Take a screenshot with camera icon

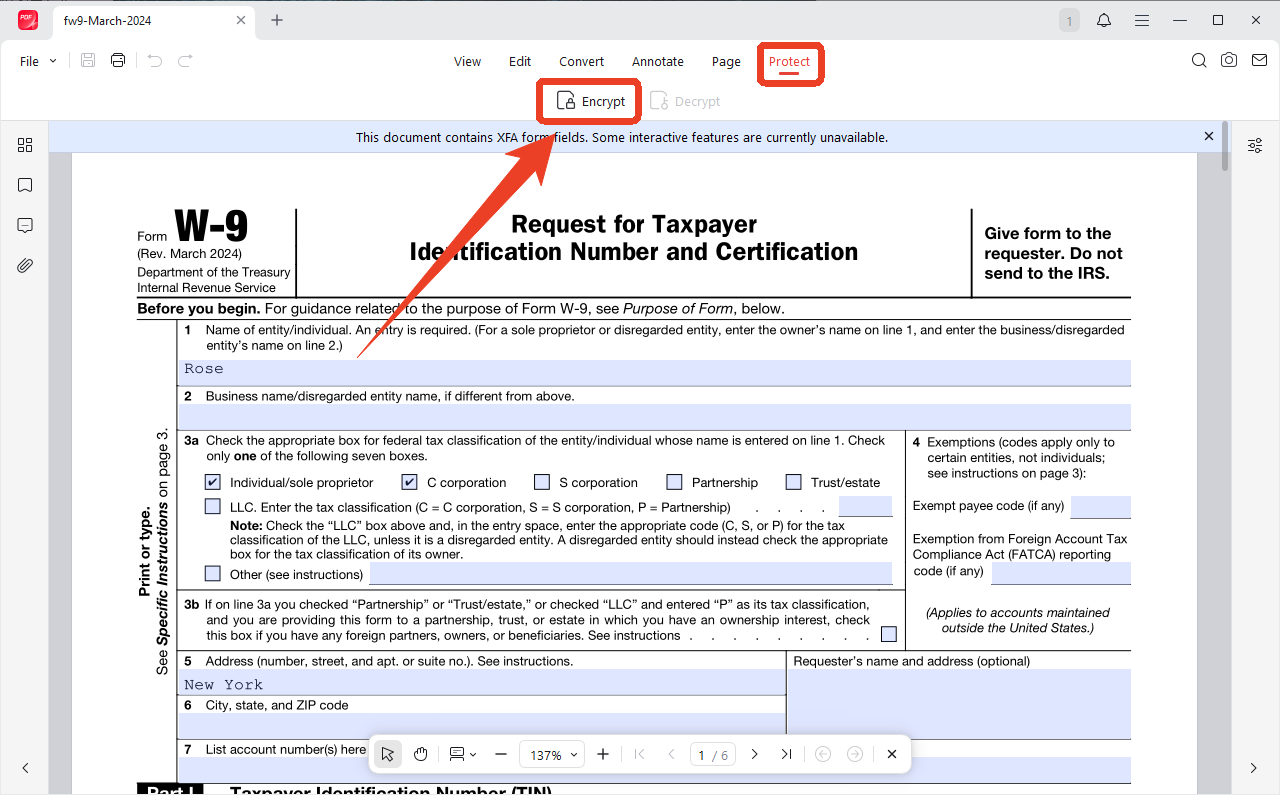[x=1229, y=61]
